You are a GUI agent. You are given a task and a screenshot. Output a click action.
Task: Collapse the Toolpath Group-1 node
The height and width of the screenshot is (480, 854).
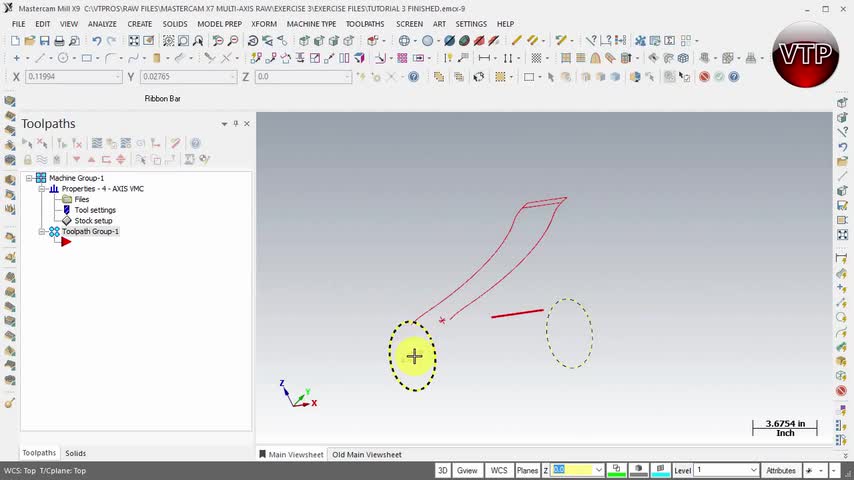pyautogui.click(x=42, y=232)
